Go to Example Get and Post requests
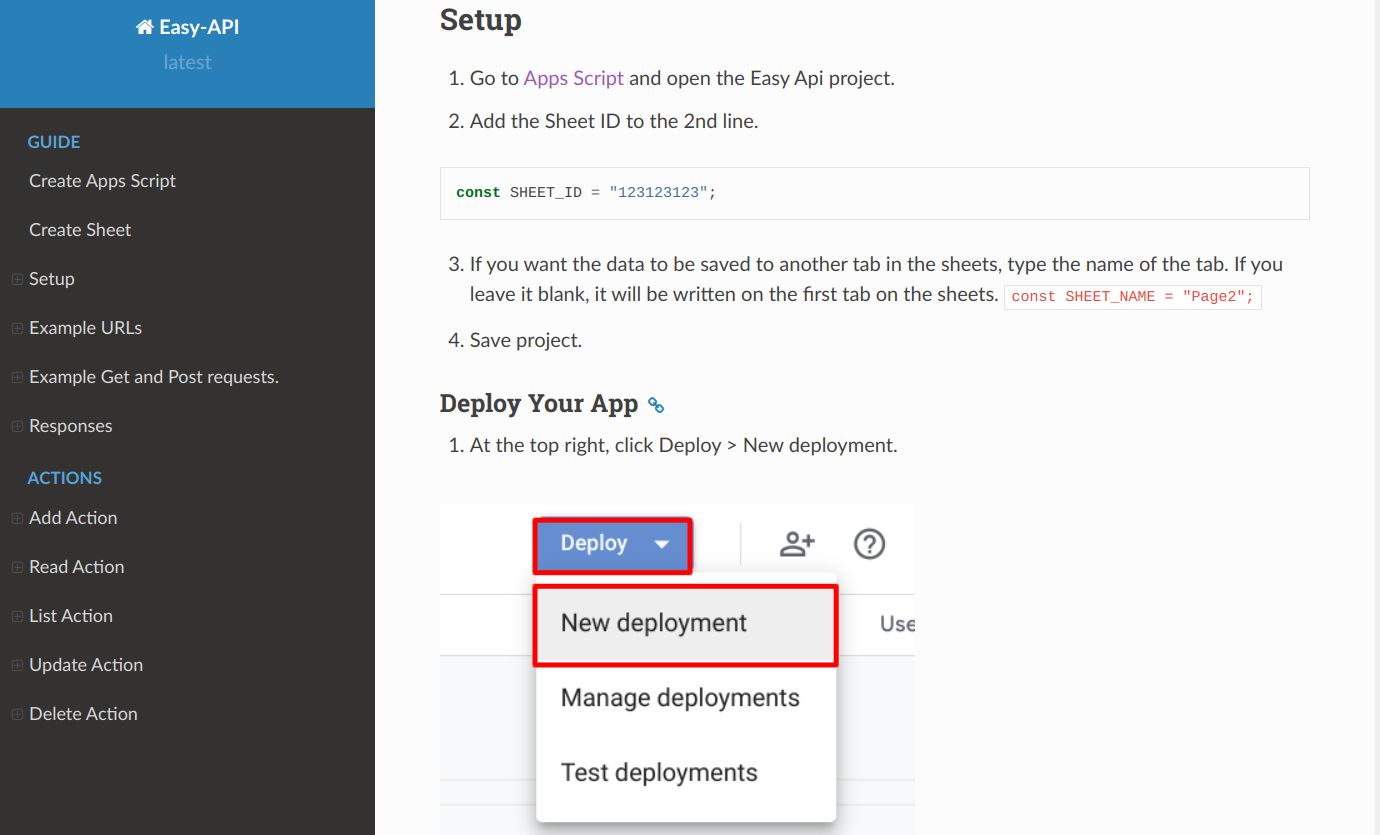Viewport: 1380px width, 835px height. point(154,377)
